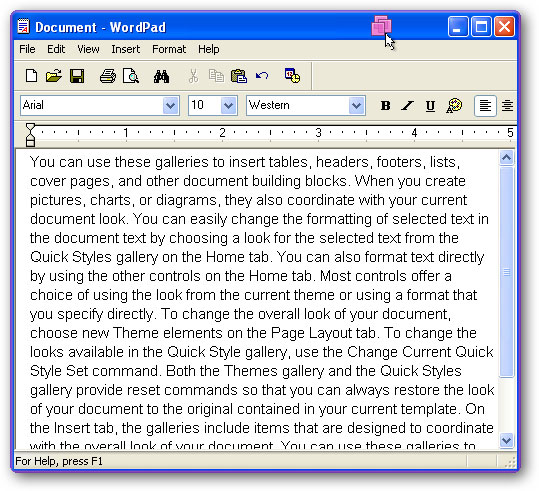Click the scroll up arrow of document scrollbar
539x491 pixels.
click(x=506, y=158)
